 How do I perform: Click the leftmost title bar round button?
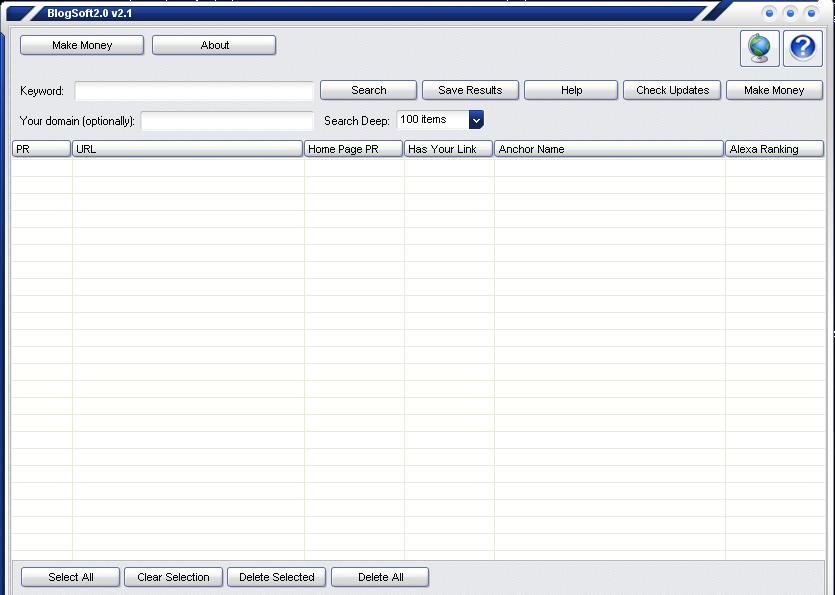[769, 13]
